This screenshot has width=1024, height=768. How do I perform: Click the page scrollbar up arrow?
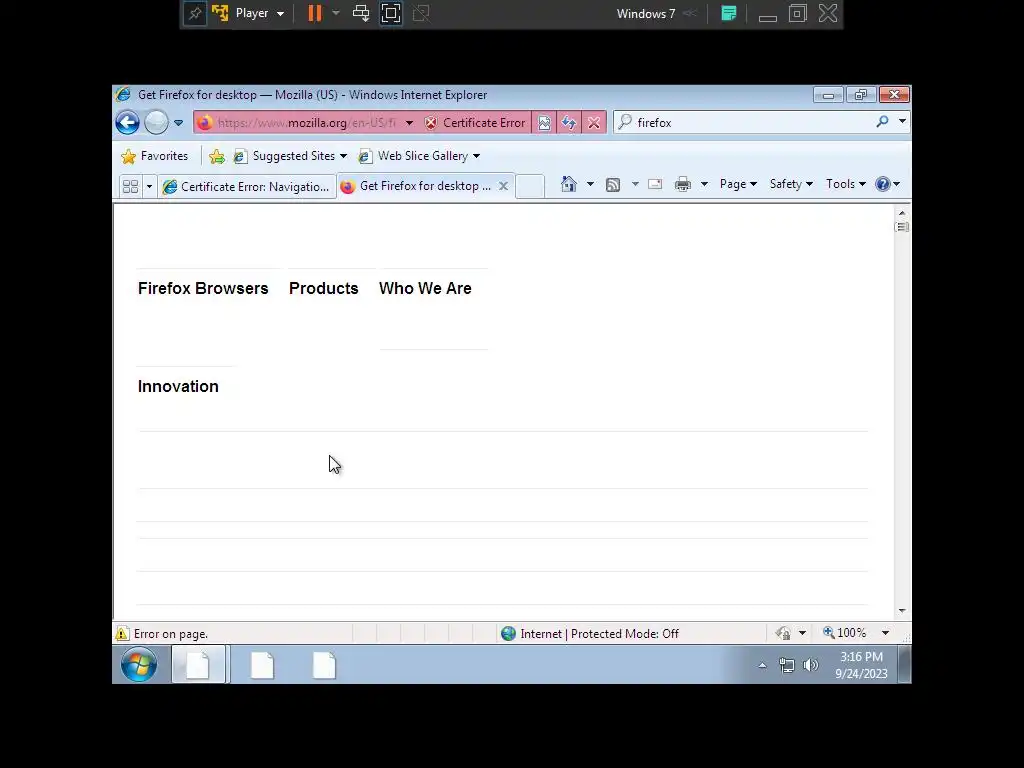902,213
